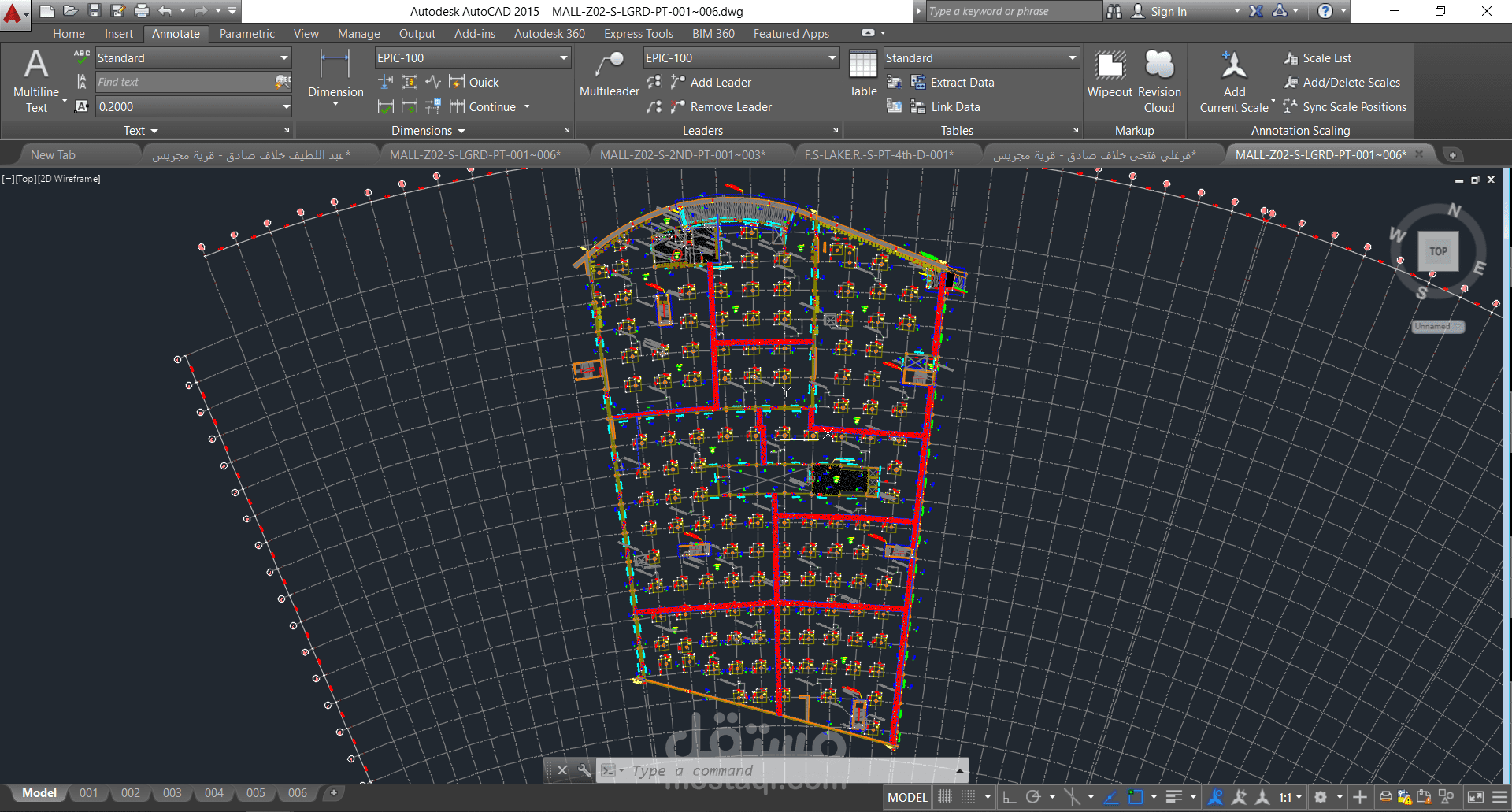This screenshot has width=1512, height=812.
Task: Toggle Lineweight display in status bar
Action: click(1174, 797)
